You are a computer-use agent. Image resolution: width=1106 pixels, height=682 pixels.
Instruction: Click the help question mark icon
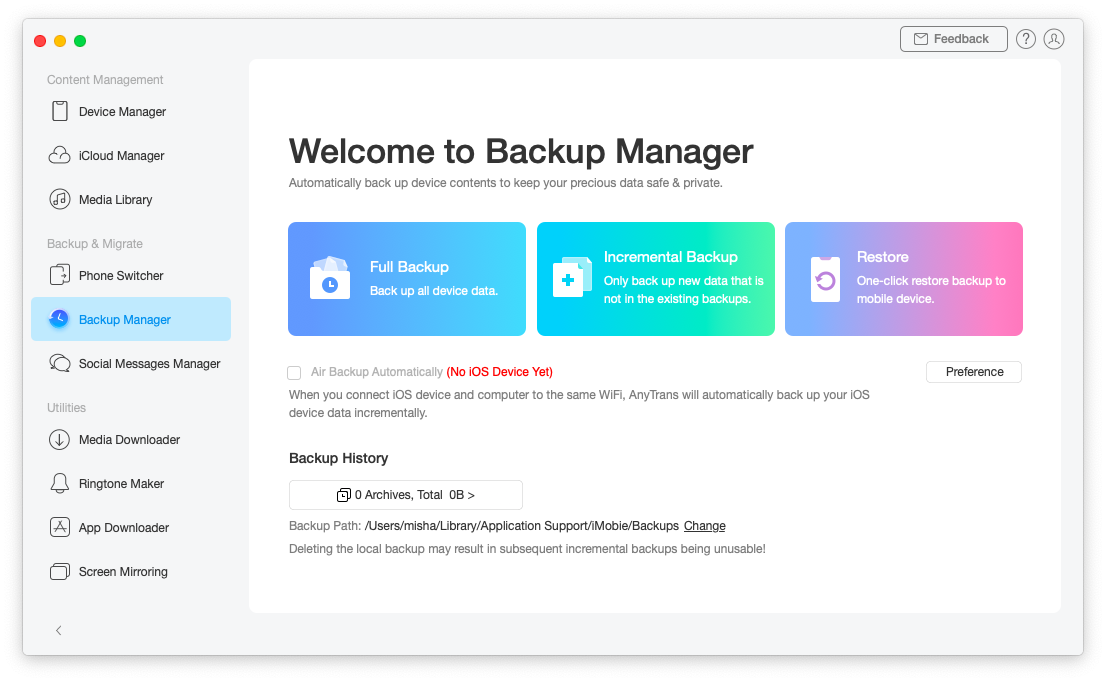click(x=1025, y=39)
